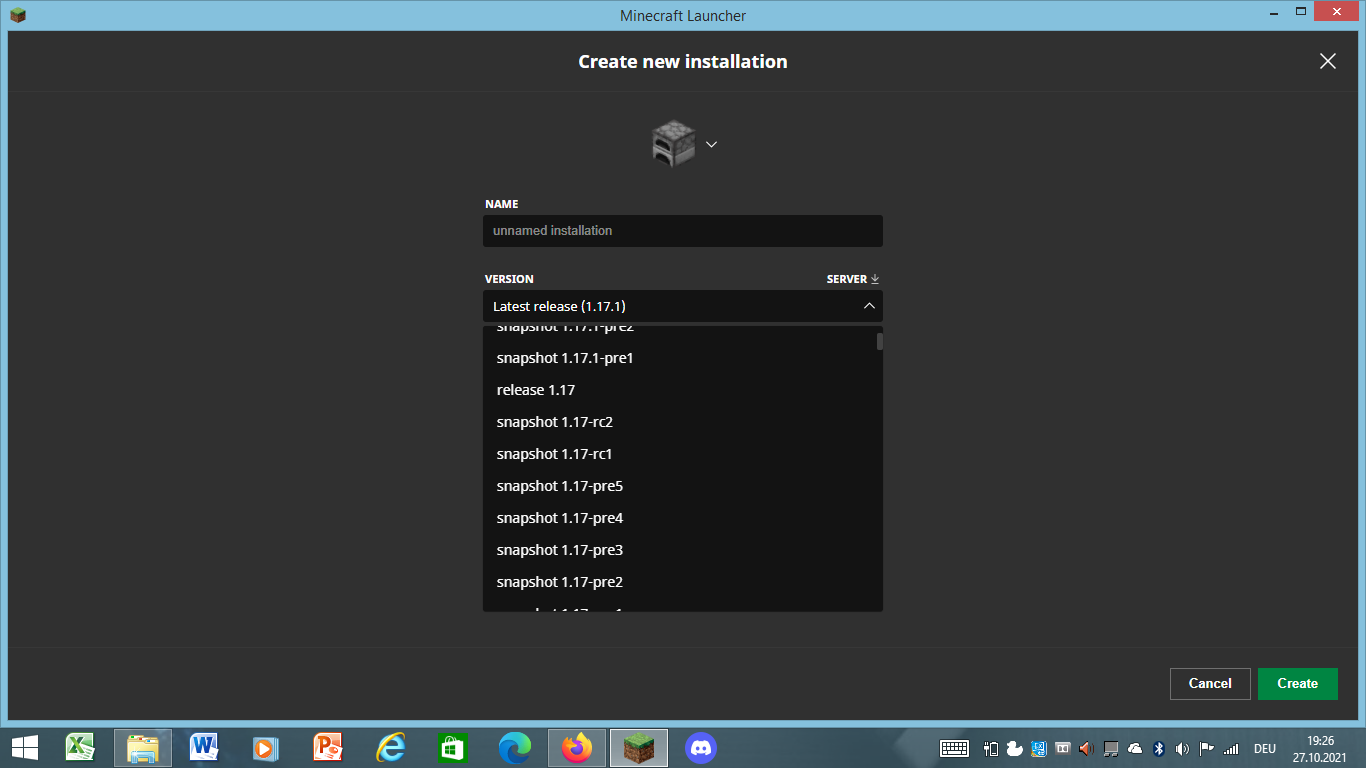Screen dimensions: 1366x768
Task: Click the version list scrollbar thumb
Action: pos(880,341)
